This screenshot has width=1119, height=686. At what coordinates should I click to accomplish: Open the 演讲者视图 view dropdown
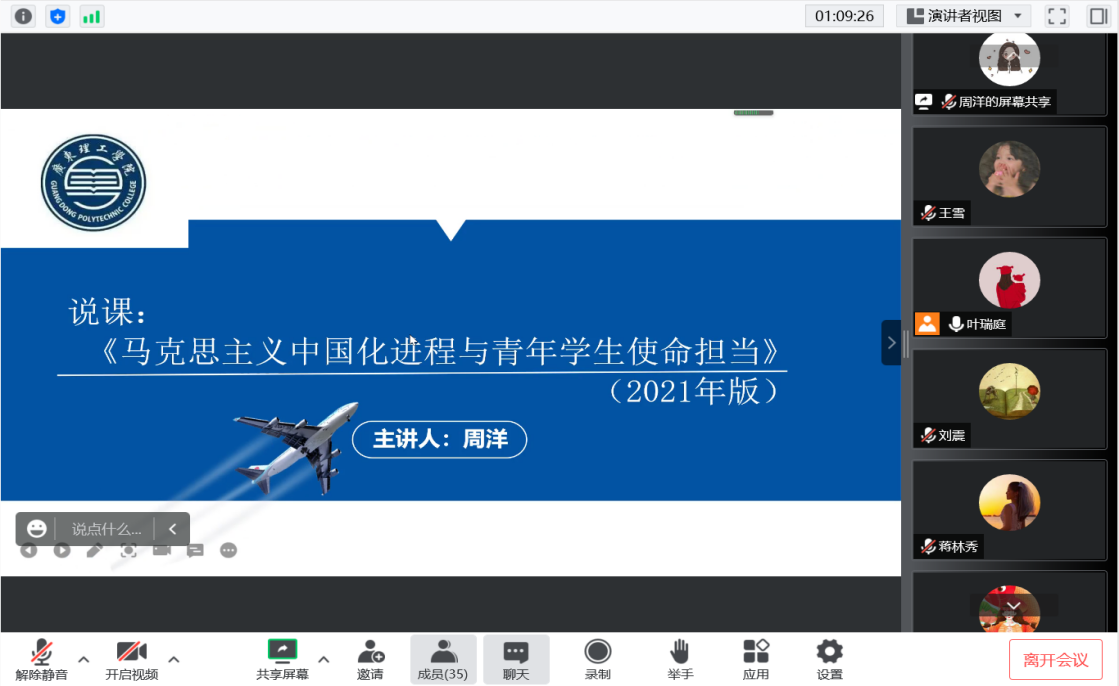963,16
